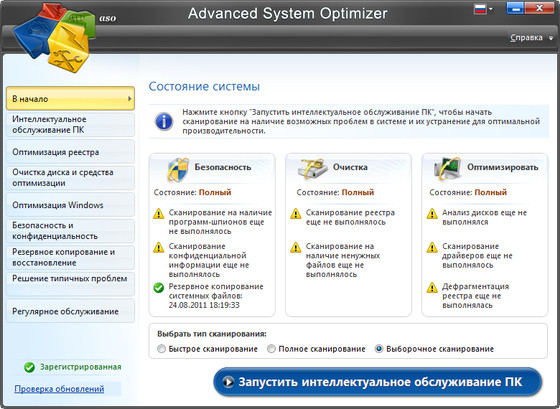Click warning icon beside конфиденциальной информации status
Screen dimensions: 560x409
point(159,247)
